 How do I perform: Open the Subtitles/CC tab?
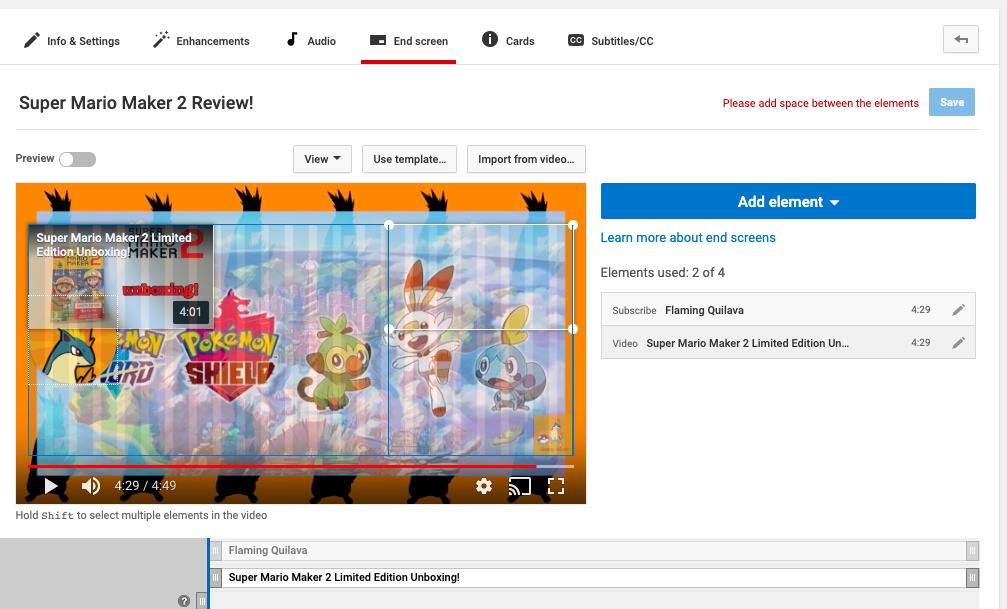(610, 40)
